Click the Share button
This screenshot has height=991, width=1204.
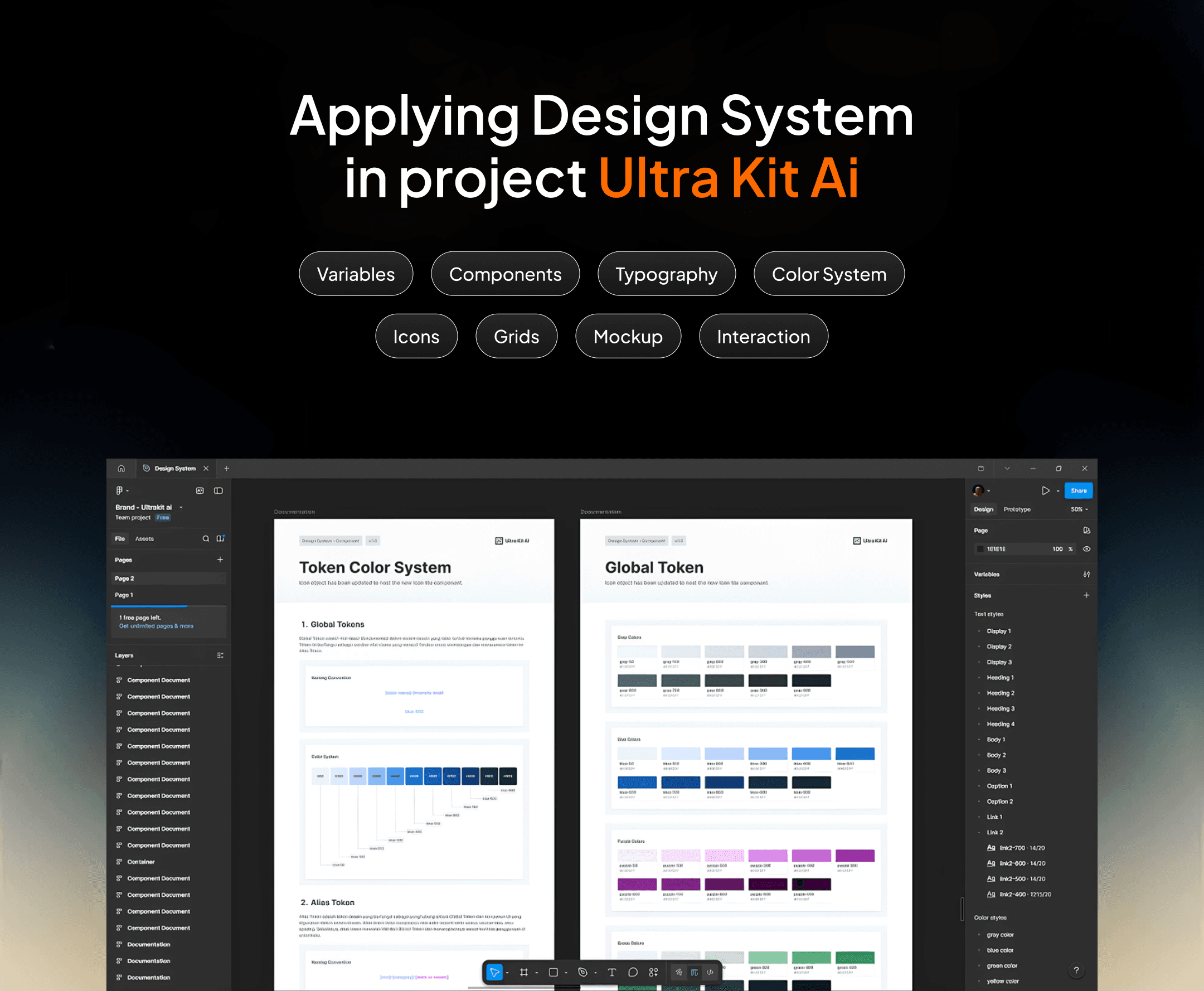pyautogui.click(x=1079, y=490)
